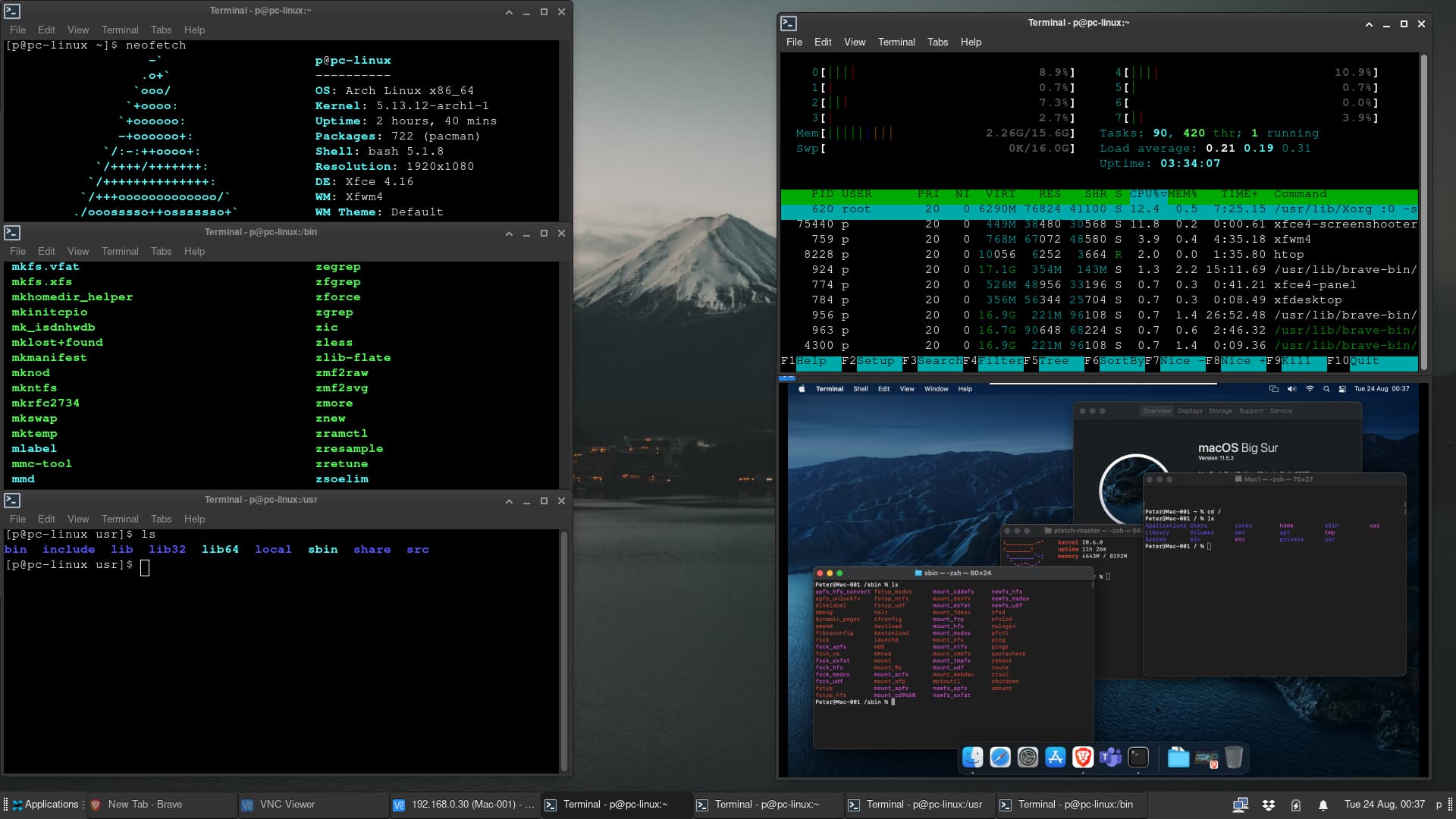
Task: Switch to 192.168.0.30 (Mac-001) taskbar button
Action: tap(465, 805)
